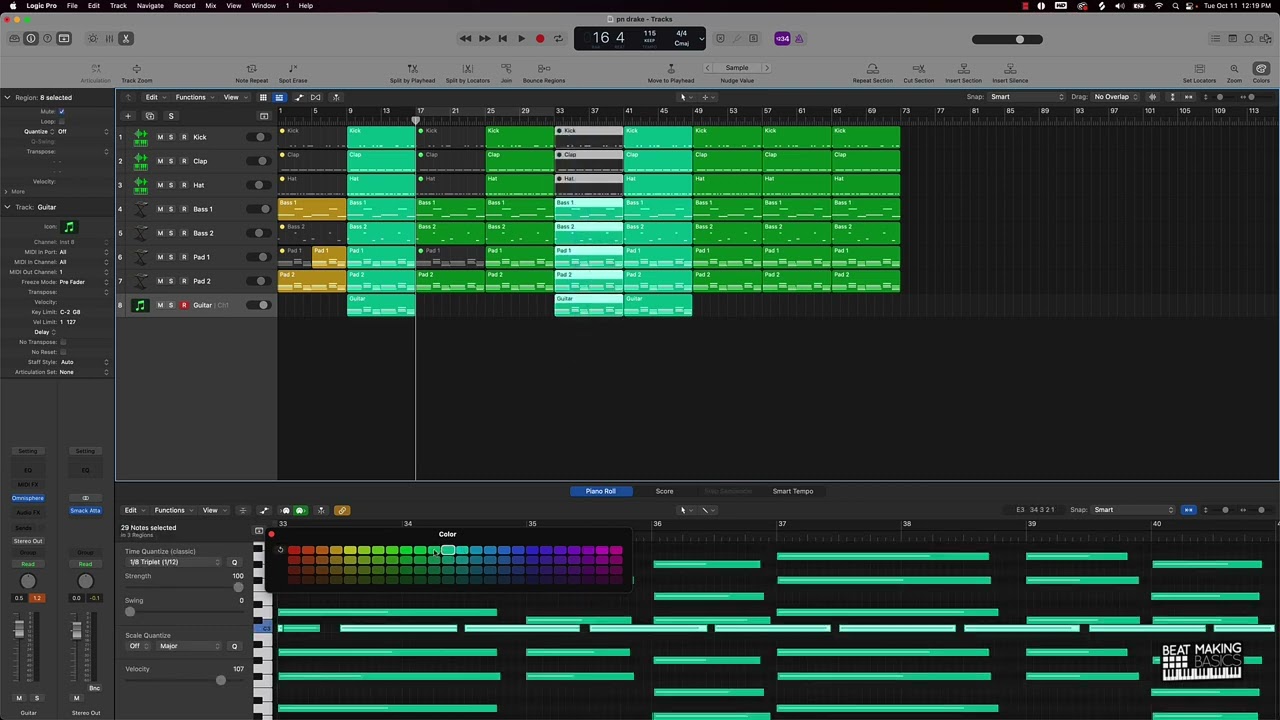Open the tracks area Edit dropdown

pyautogui.click(x=154, y=97)
